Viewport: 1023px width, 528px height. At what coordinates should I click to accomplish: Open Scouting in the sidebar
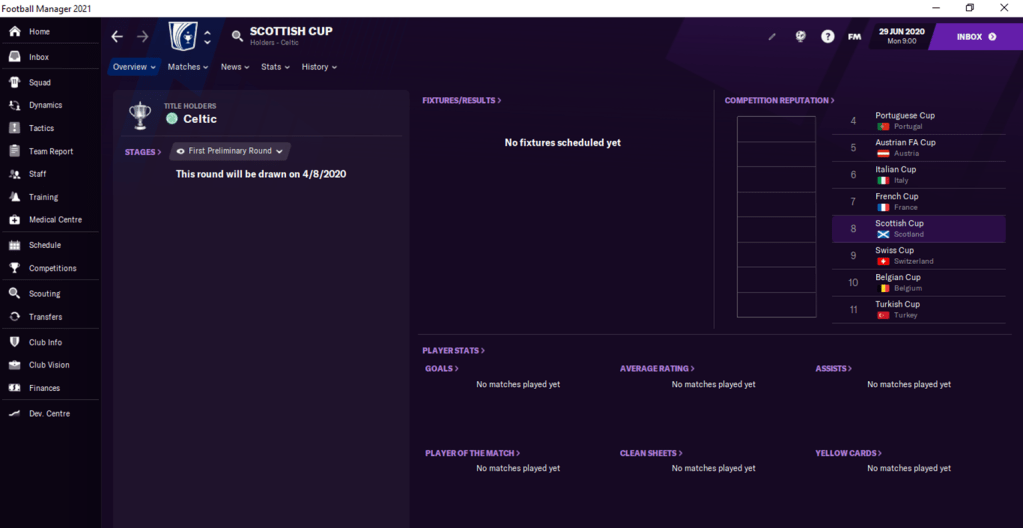tap(44, 294)
